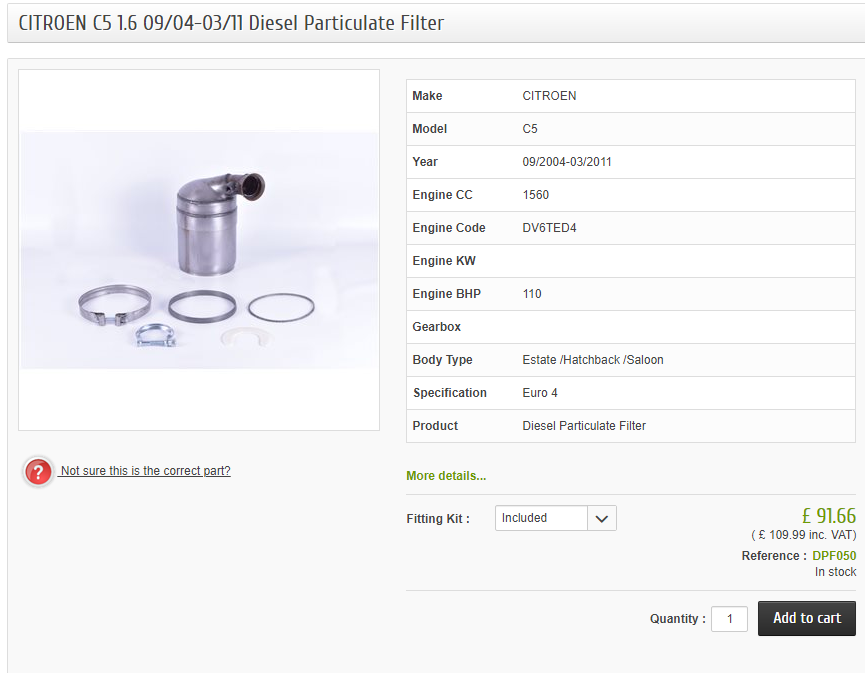Enlarge the diesel particulate filter product image
The height and width of the screenshot is (673, 865).
(199, 250)
